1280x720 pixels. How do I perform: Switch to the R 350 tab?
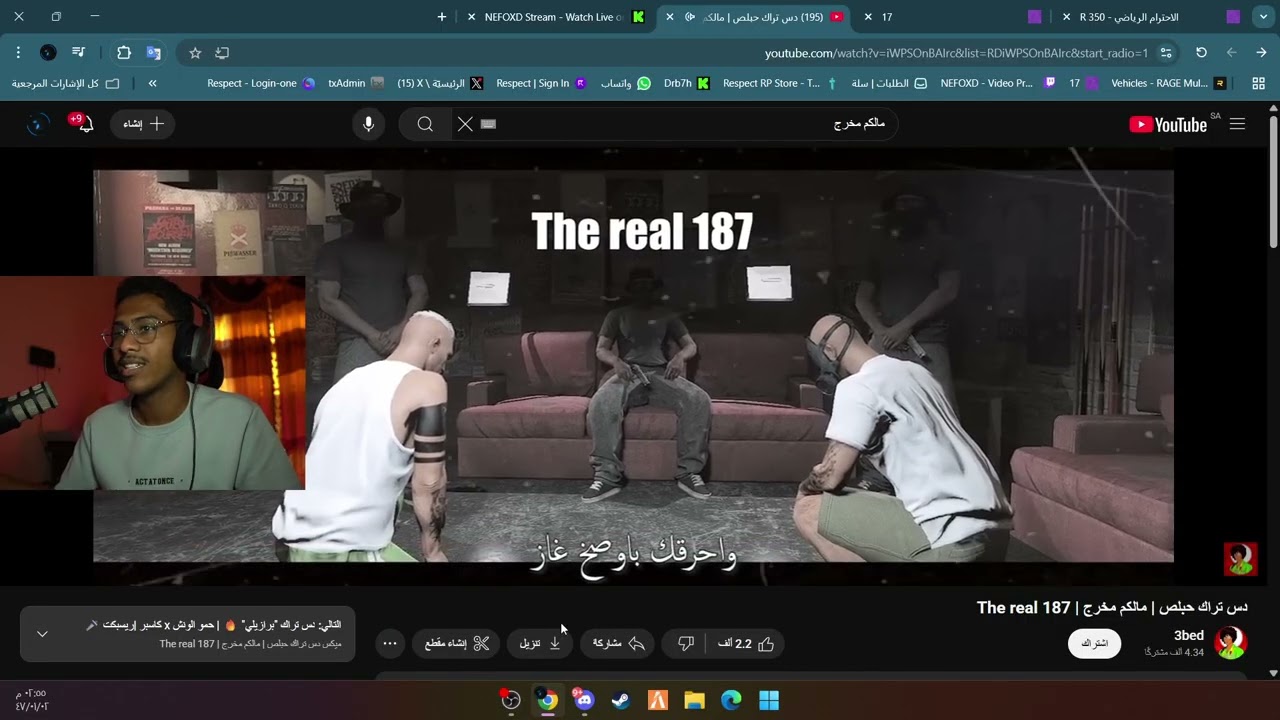click(x=1151, y=17)
